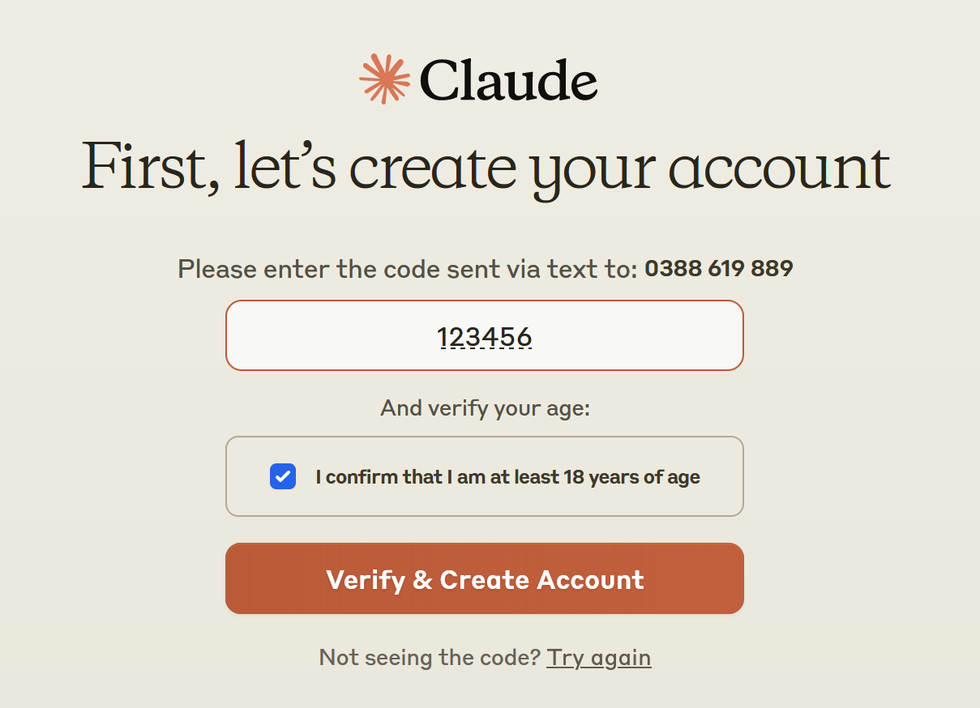Click the phone number 0388 619 889
Image resolution: width=980 pixels, height=708 pixels.
(x=718, y=269)
